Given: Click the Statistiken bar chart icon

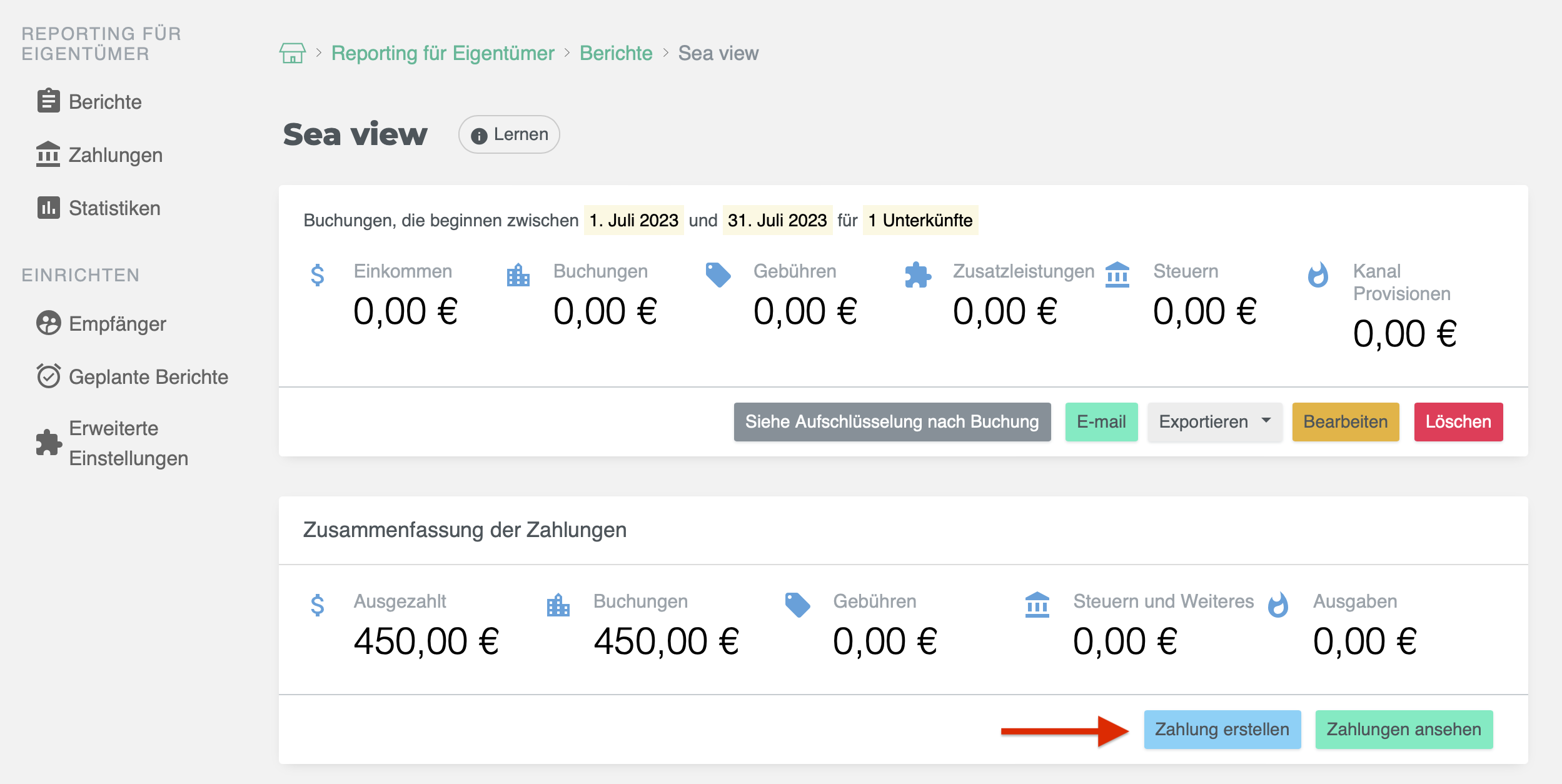Looking at the screenshot, I should pos(48,208).
